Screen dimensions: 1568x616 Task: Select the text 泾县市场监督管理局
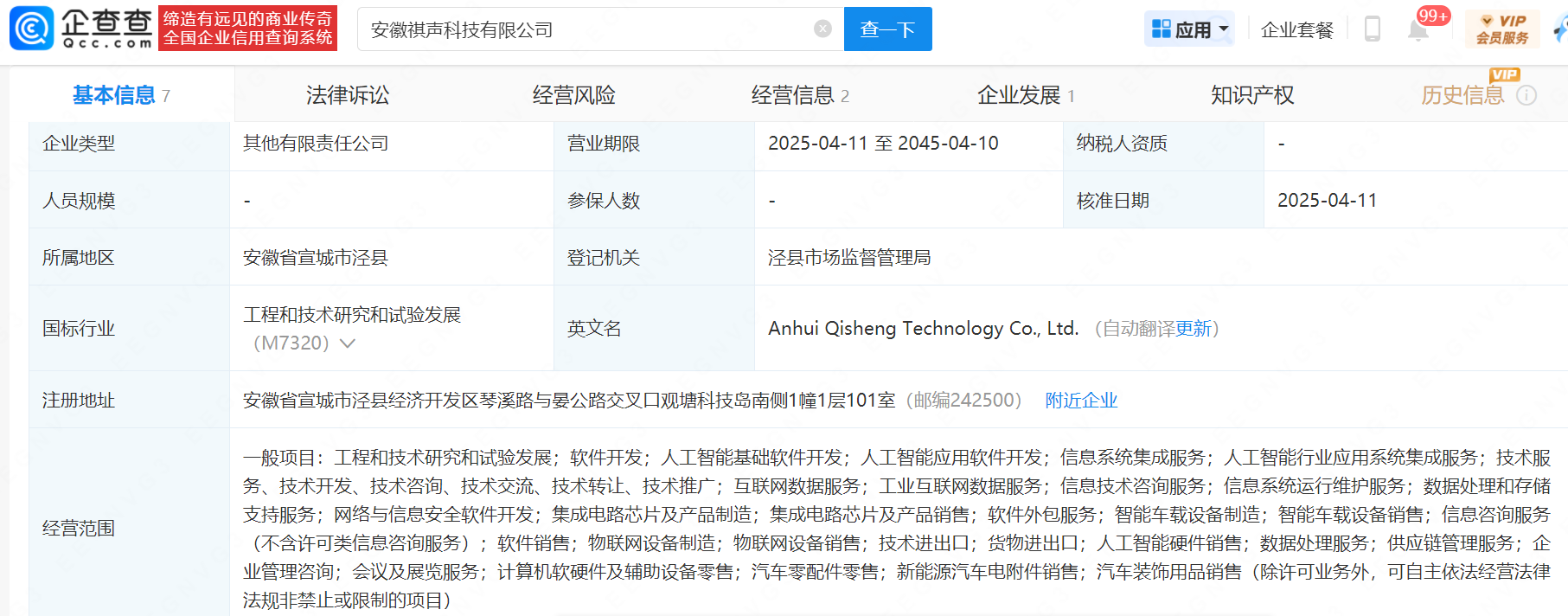(x=849, y=258)
